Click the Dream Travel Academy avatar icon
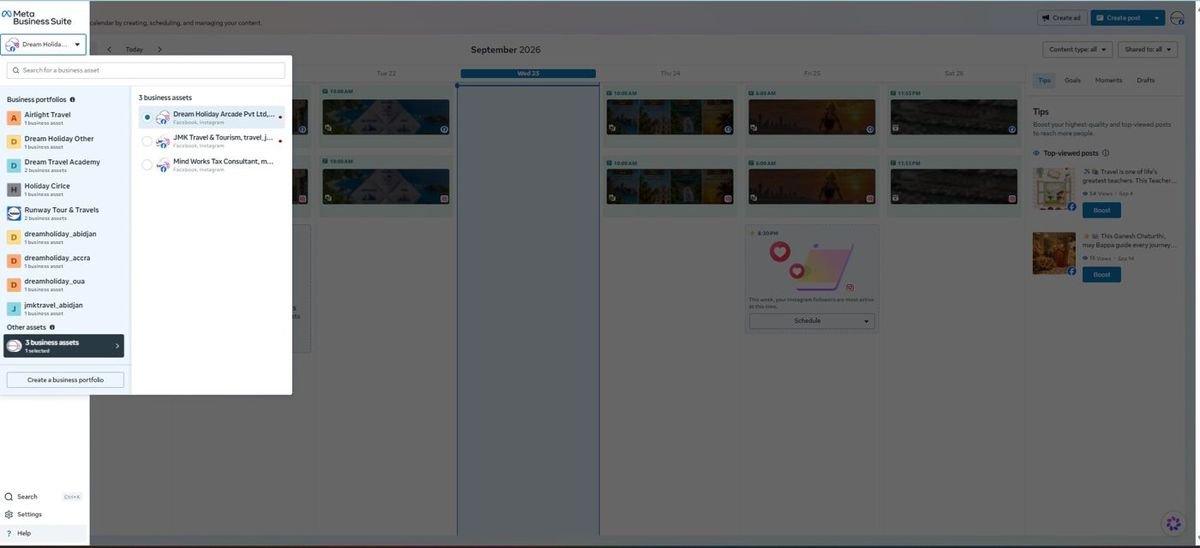 coord(14,166)
